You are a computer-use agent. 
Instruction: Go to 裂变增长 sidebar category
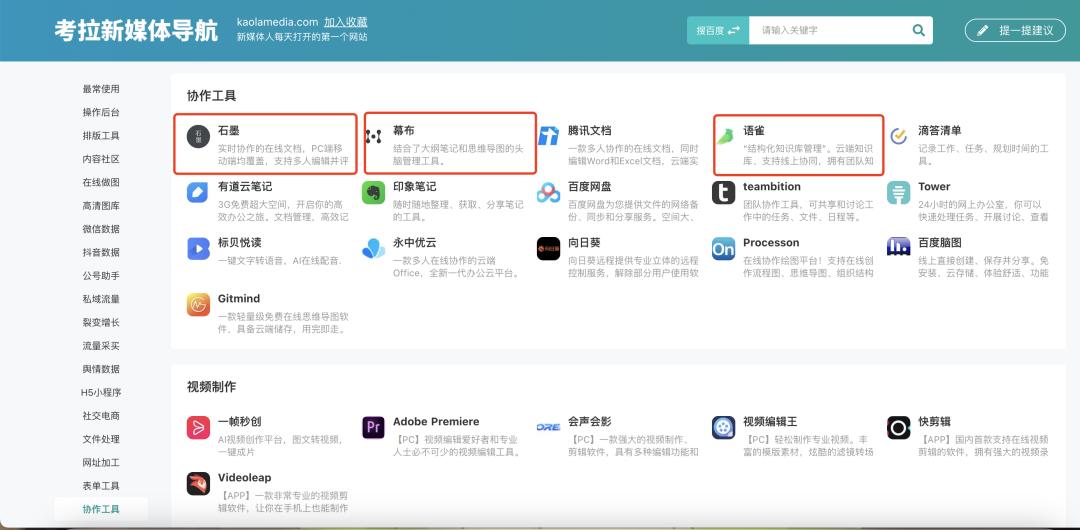click(x=101, y=323)
